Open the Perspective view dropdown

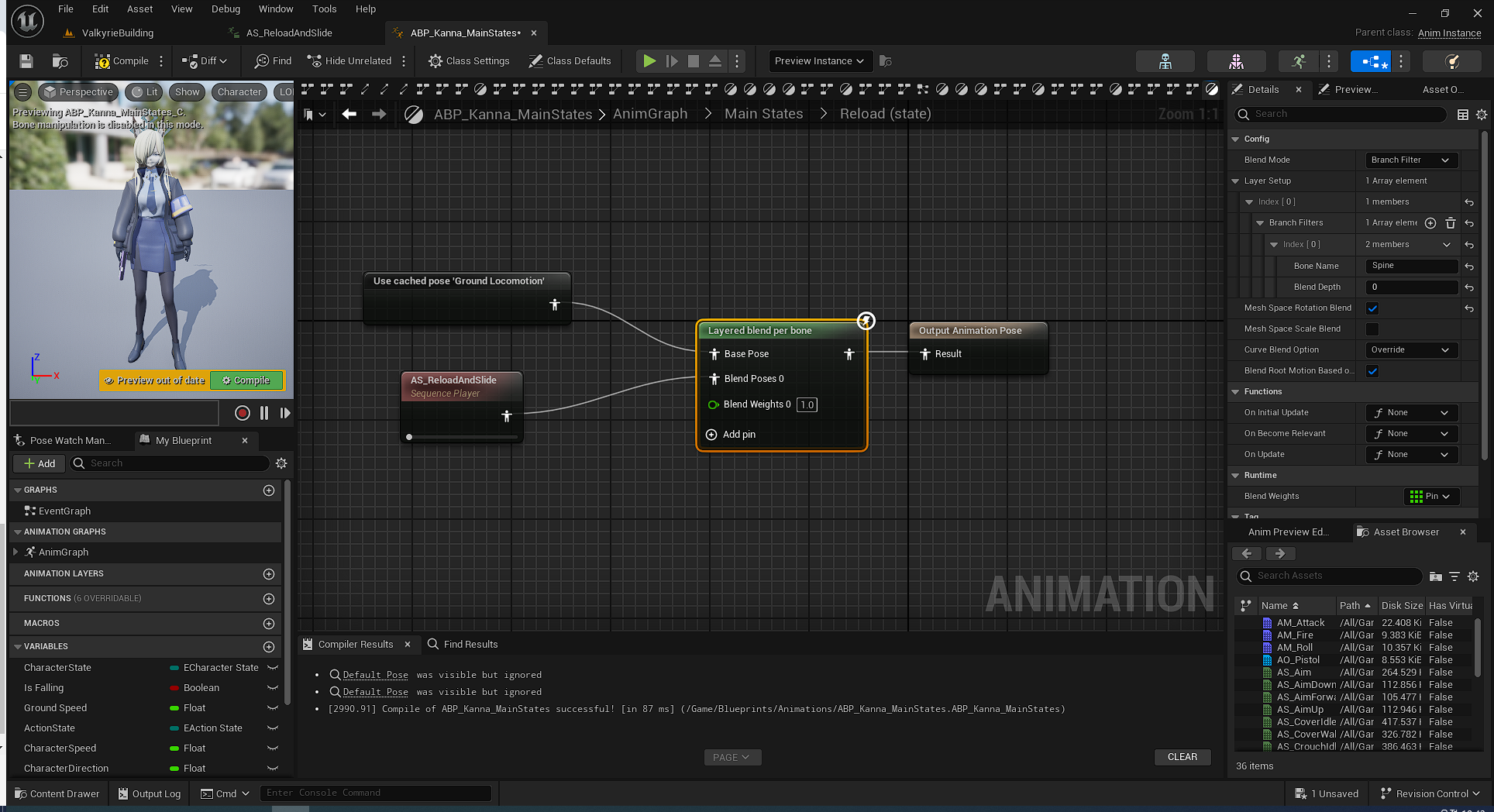79,92
